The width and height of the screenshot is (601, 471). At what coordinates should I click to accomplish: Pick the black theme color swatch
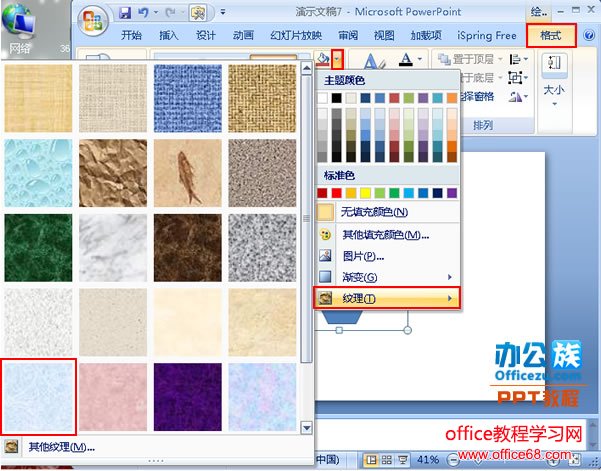[336, 98]
